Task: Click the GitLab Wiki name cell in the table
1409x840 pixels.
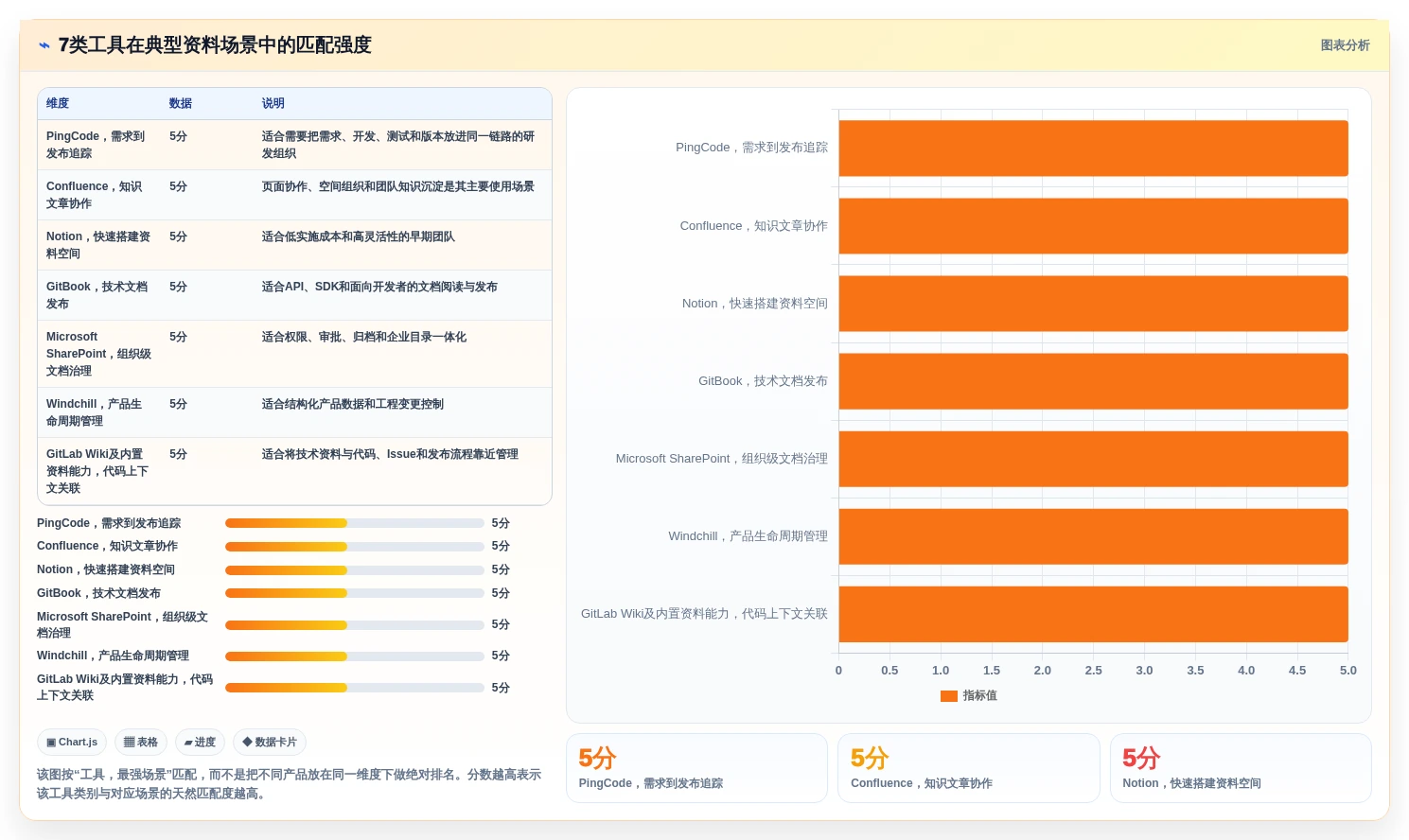Action: [x=98, y=471]
